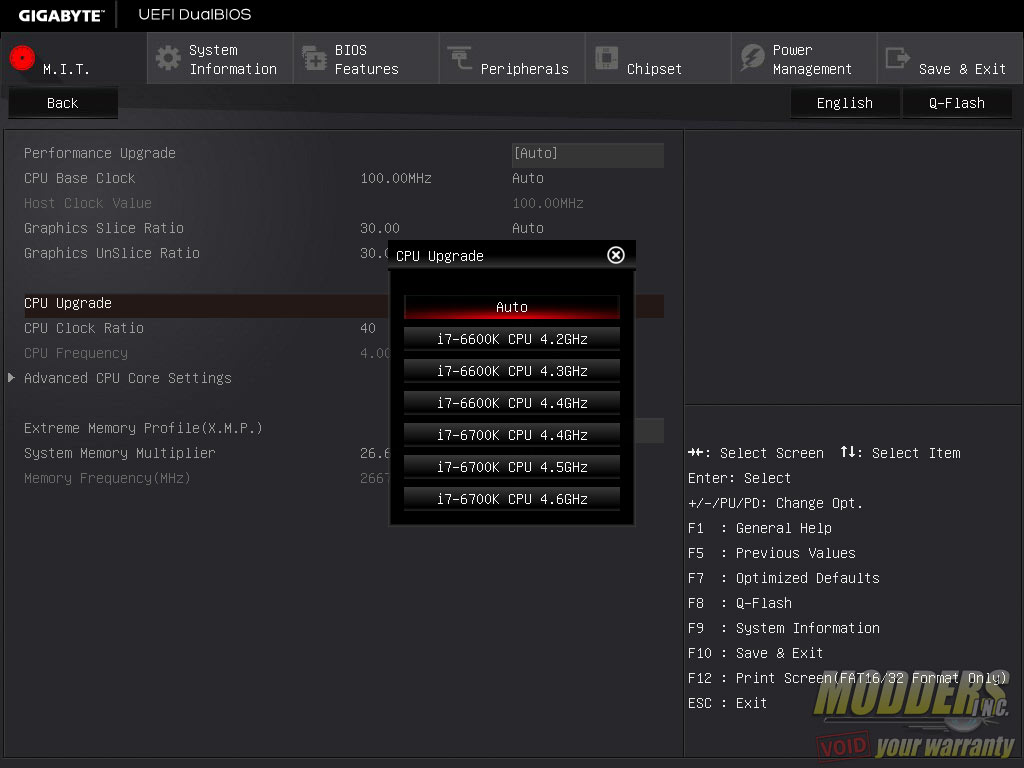Image resolution: width=1024 pixels, height=768 pixels.
Task: Select the Performance Upgrade label
Action: pos(100,153)
